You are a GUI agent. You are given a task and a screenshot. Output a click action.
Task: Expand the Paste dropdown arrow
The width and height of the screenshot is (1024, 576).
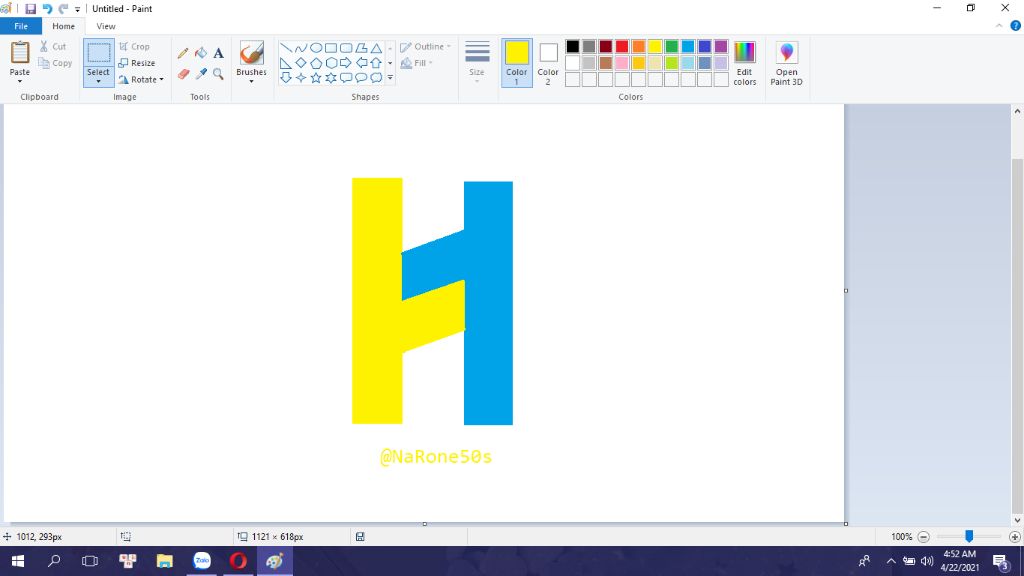[x=20, y=81]
